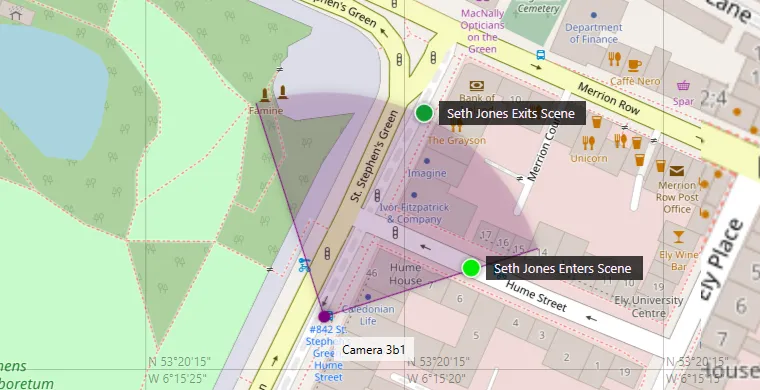760x390 pixels.
Task: Click the blue dot for Ivor Fitzpatrick & Company
Action: point(414,195)
